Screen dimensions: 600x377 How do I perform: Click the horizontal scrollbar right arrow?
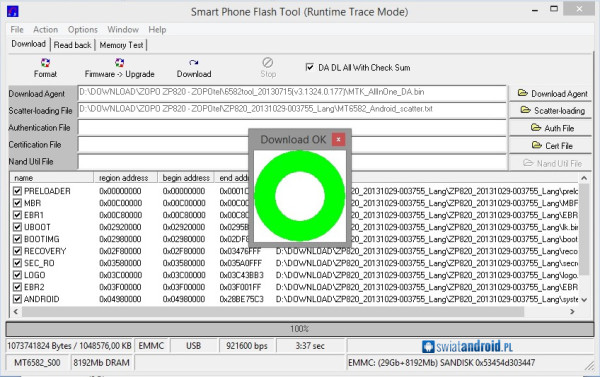pos(572,312)
